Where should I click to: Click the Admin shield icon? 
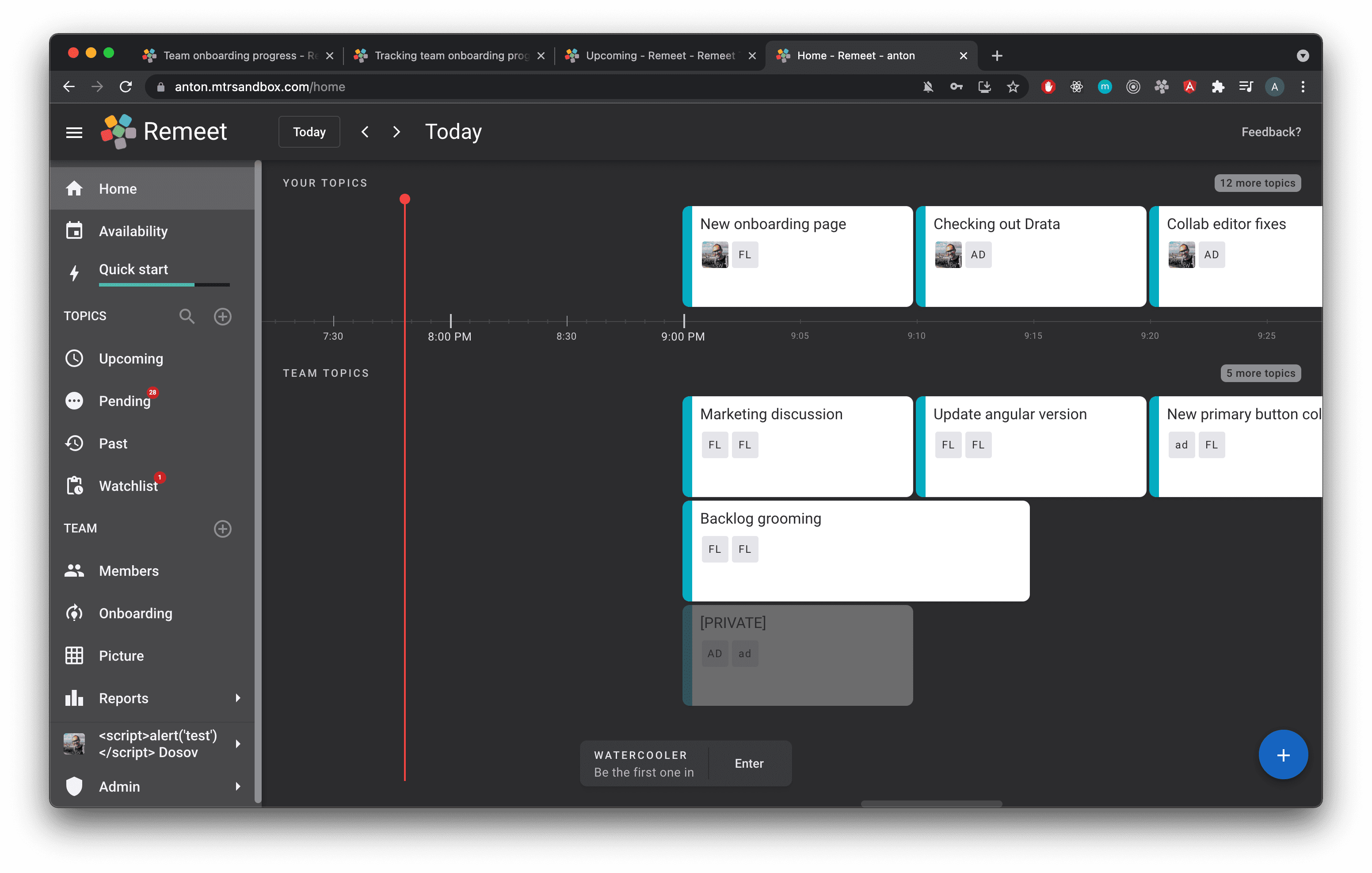[x=75, y=786]
